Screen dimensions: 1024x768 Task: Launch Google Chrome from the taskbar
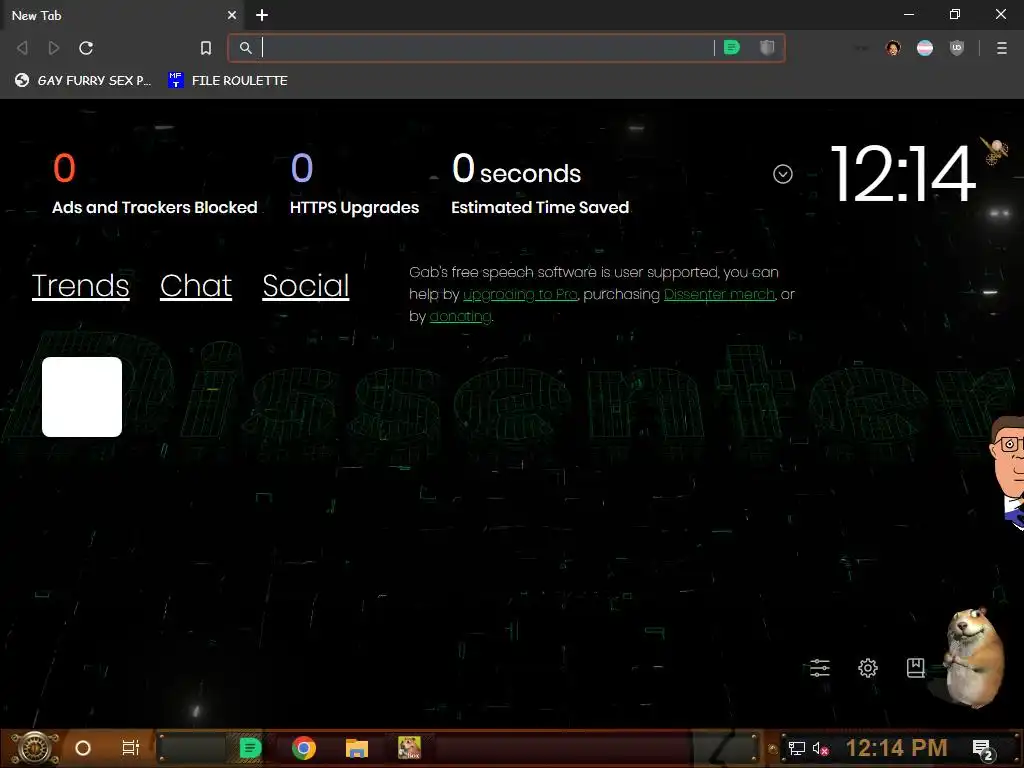(x=304, y=748)
